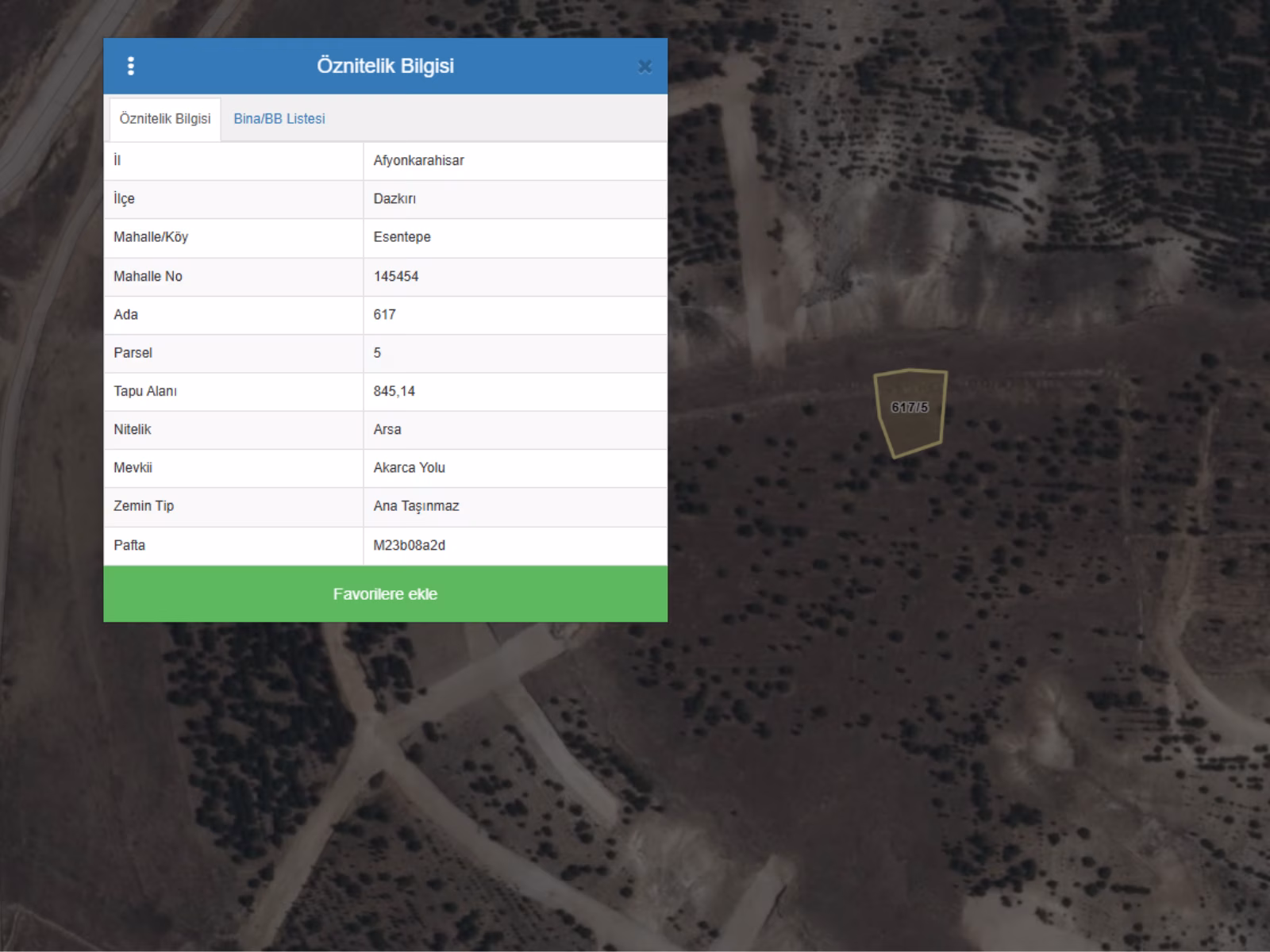This screenshot has height=952, width=1270.
Task: Click the Mevkii value Akarca Yolu
Action: click(409, 467)
